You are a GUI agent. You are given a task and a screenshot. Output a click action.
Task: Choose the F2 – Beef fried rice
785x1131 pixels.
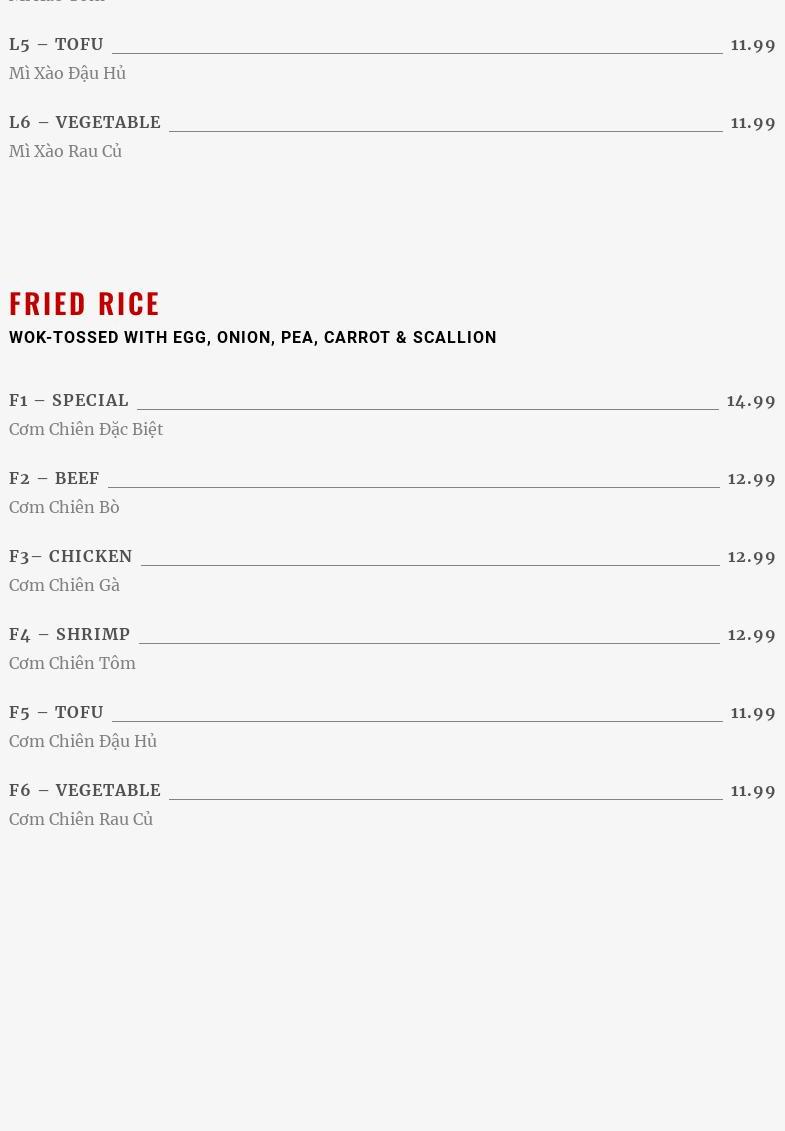(x=54, y=479)
